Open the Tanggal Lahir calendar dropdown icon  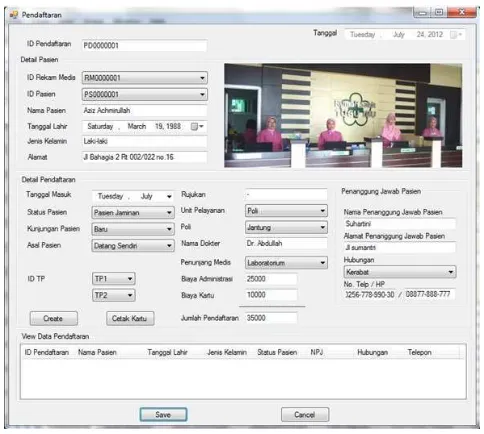197,127
